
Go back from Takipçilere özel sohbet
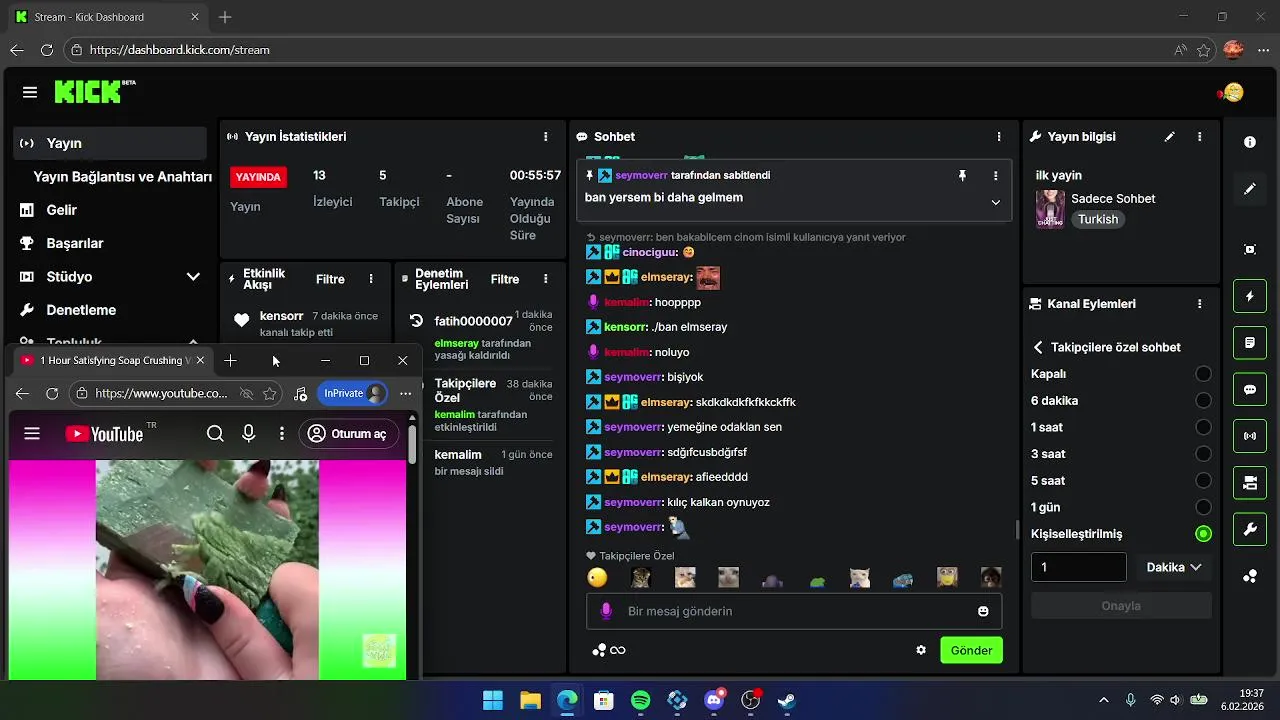pos(1038,347)
